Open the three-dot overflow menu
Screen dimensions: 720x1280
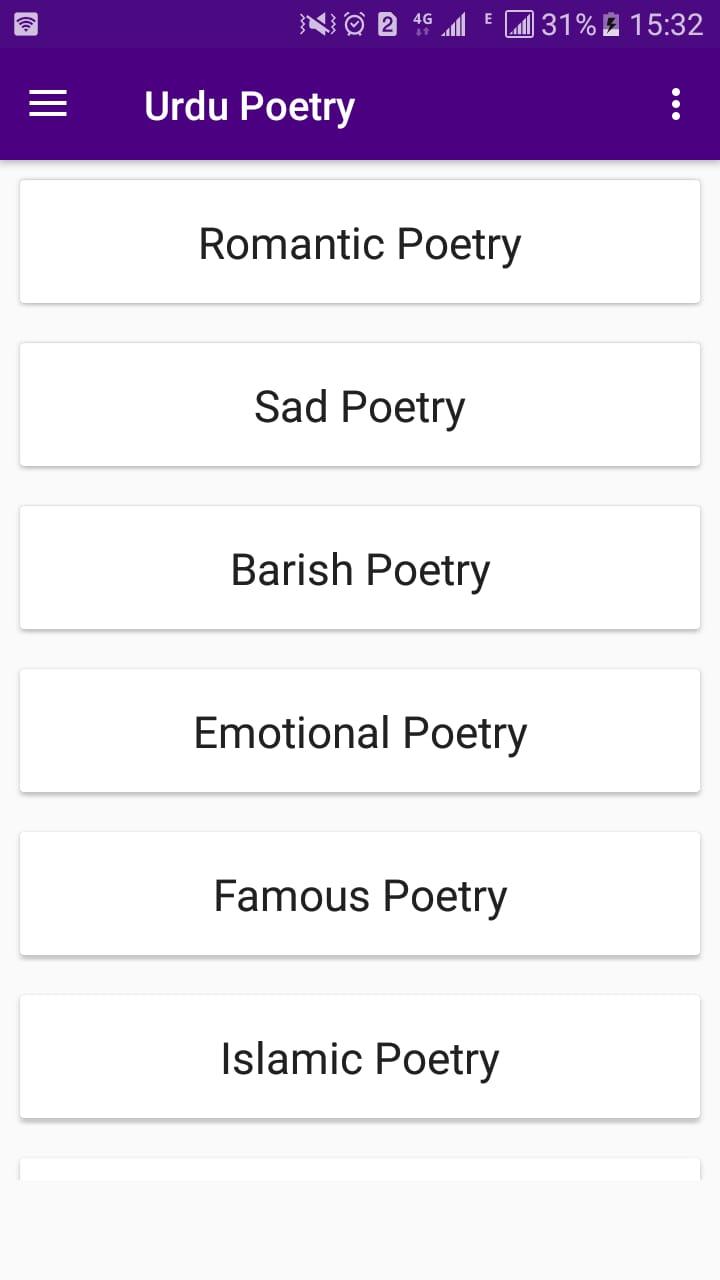(x=676, y=104)
